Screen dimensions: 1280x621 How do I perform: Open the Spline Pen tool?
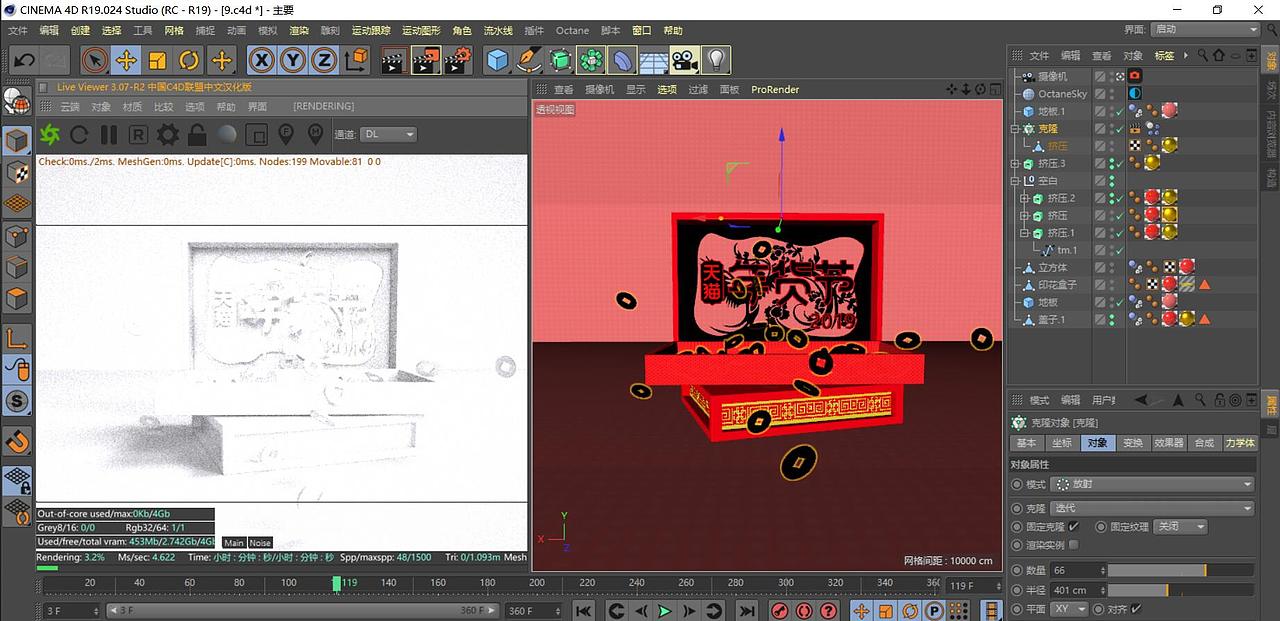(529, 61)
